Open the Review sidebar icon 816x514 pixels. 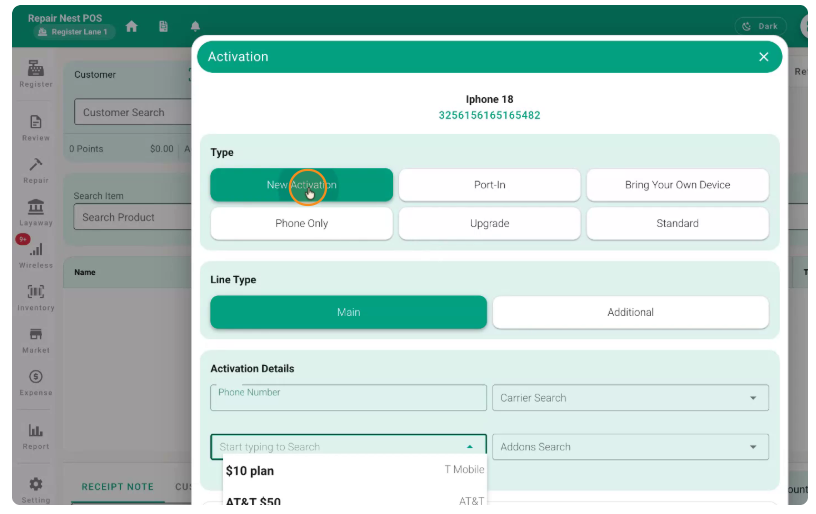pos(35,127)
